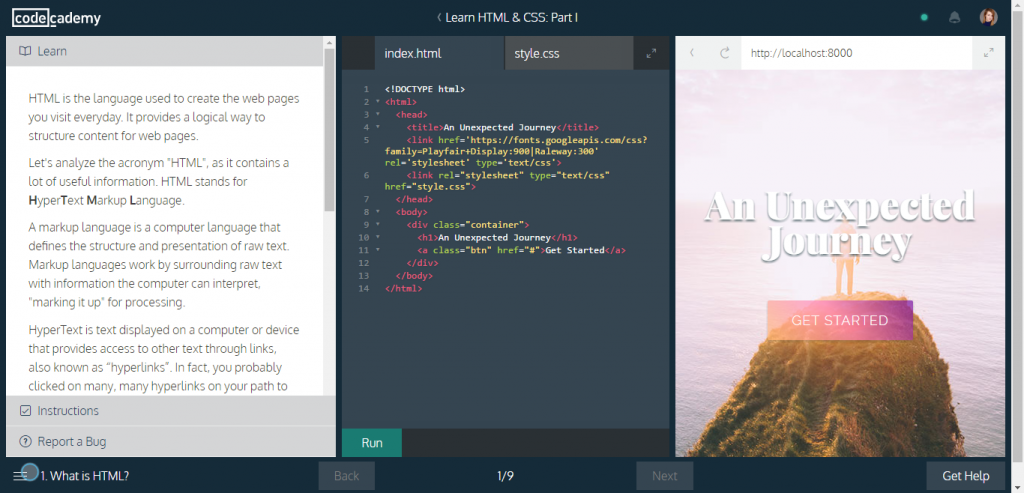Click the div class="container" code line
This screenshot has width=1024, height=493.
[x=468, y=225]
